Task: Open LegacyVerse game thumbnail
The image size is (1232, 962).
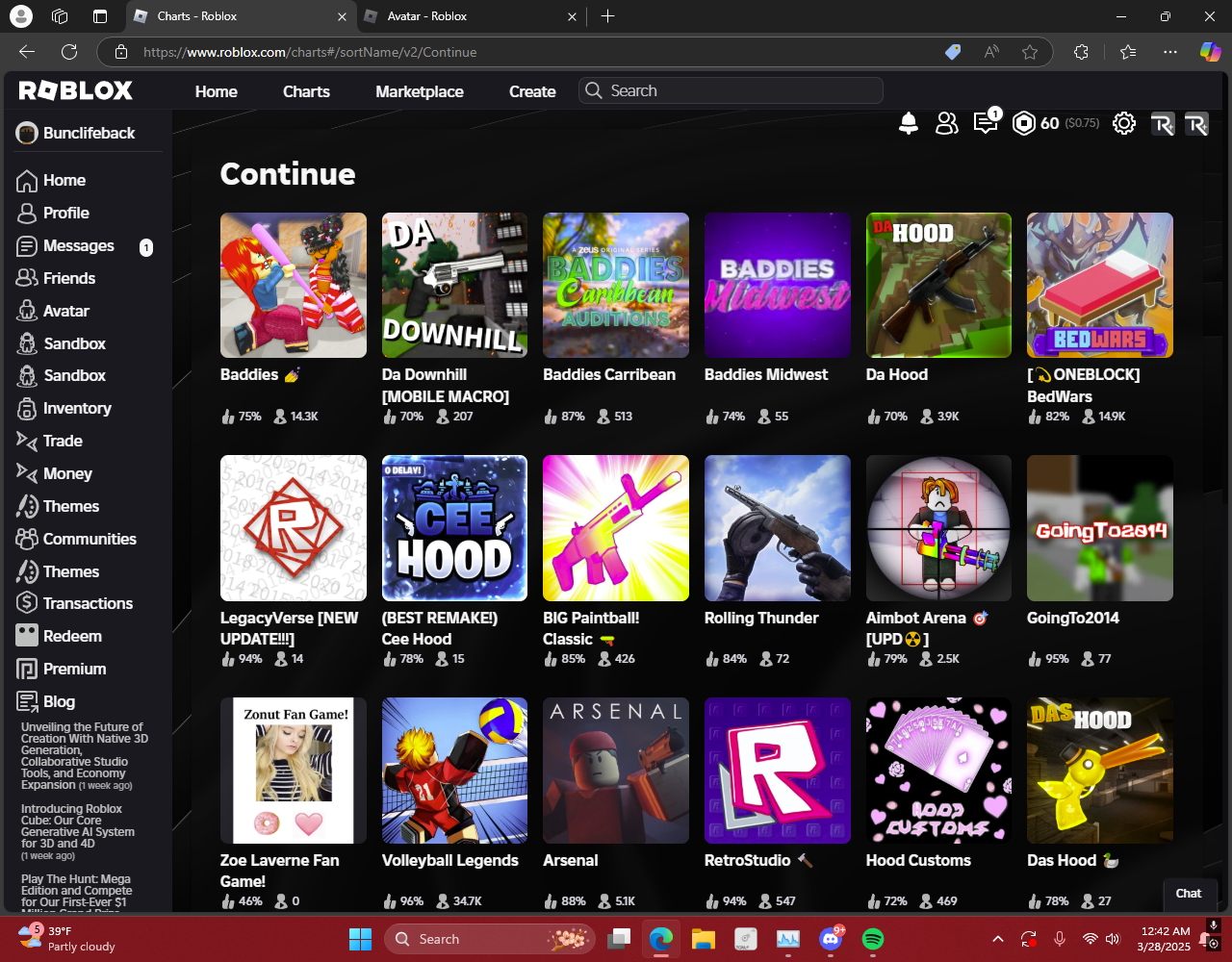Action: tap(294, 528)
